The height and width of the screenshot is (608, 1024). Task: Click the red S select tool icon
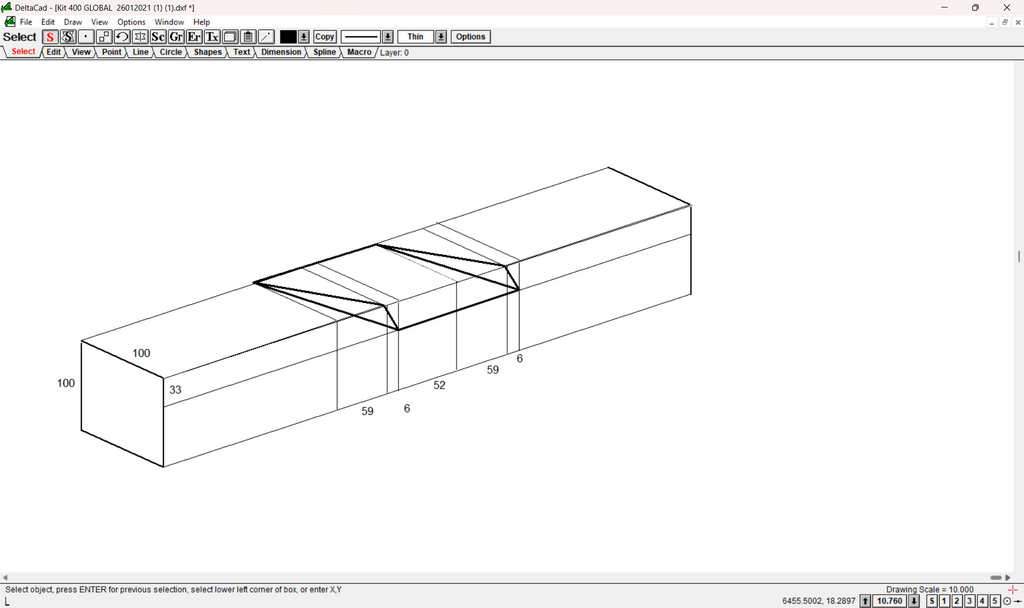tap(50, 37)
